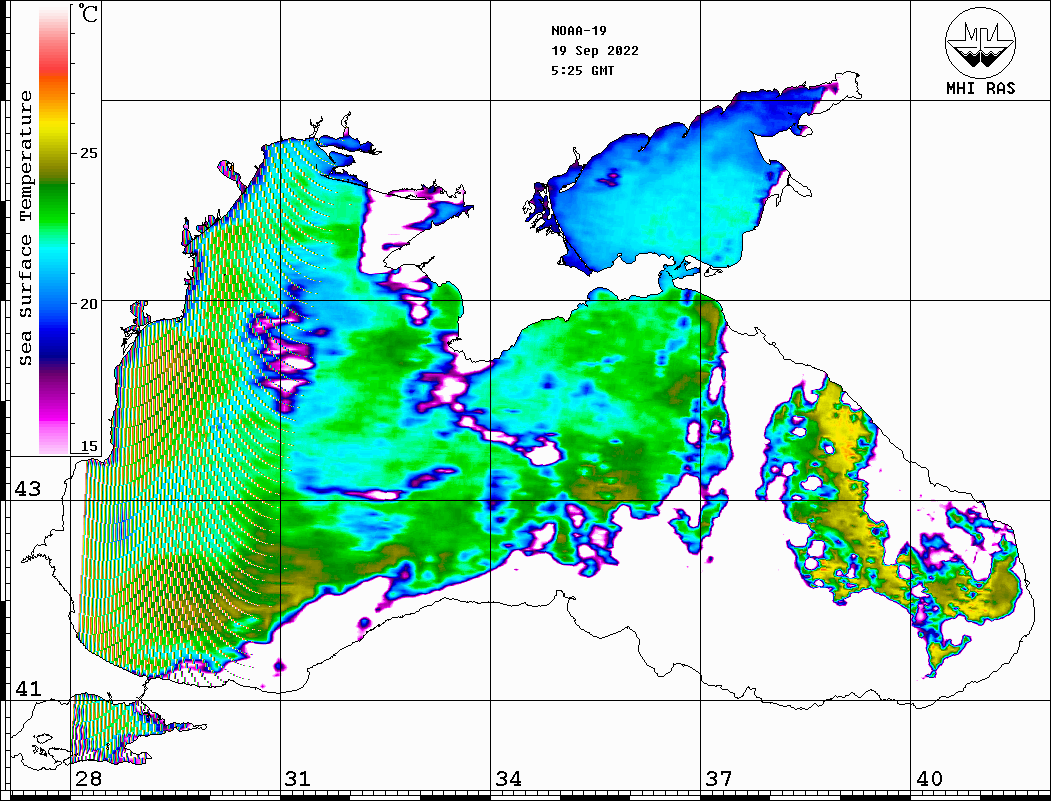
Task: Click the 15 value on temperature scale
Action: point(88,446)
